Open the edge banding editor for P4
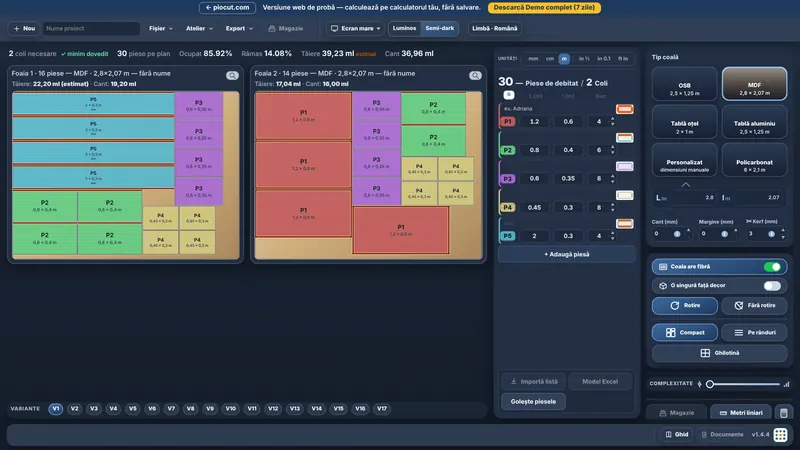This screenshot has width=800, height=450. pos(624,195)
